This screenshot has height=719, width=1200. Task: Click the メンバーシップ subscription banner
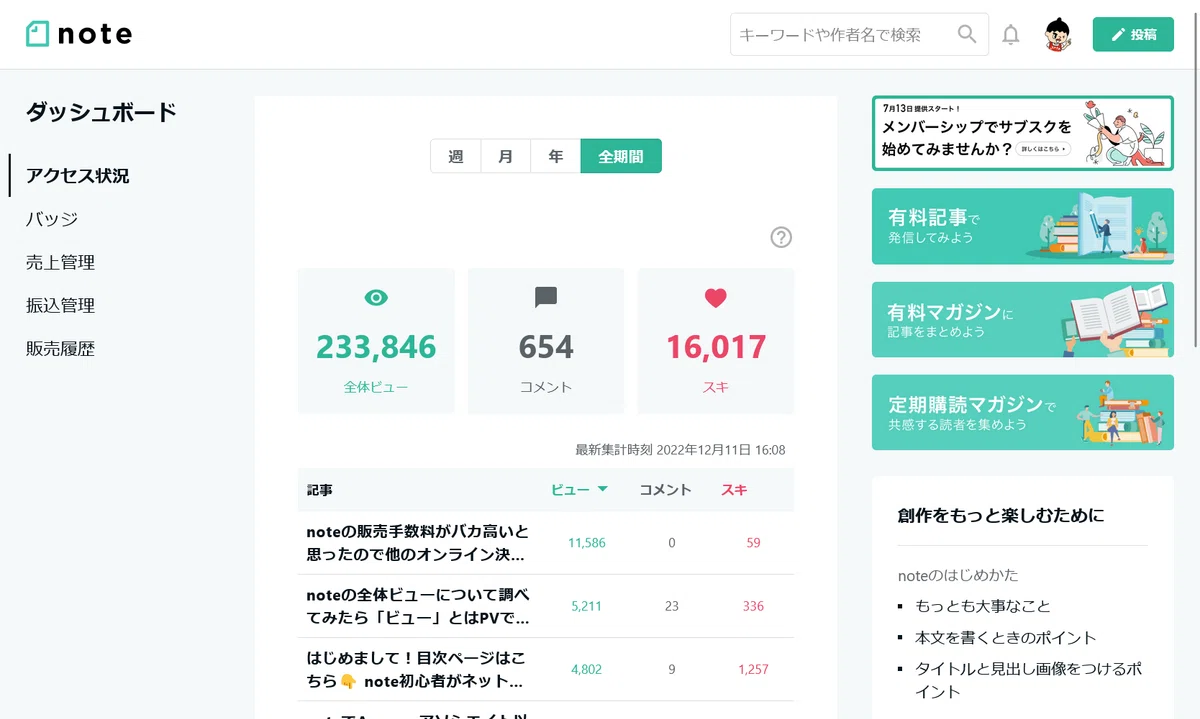[x=1023, y=133]
